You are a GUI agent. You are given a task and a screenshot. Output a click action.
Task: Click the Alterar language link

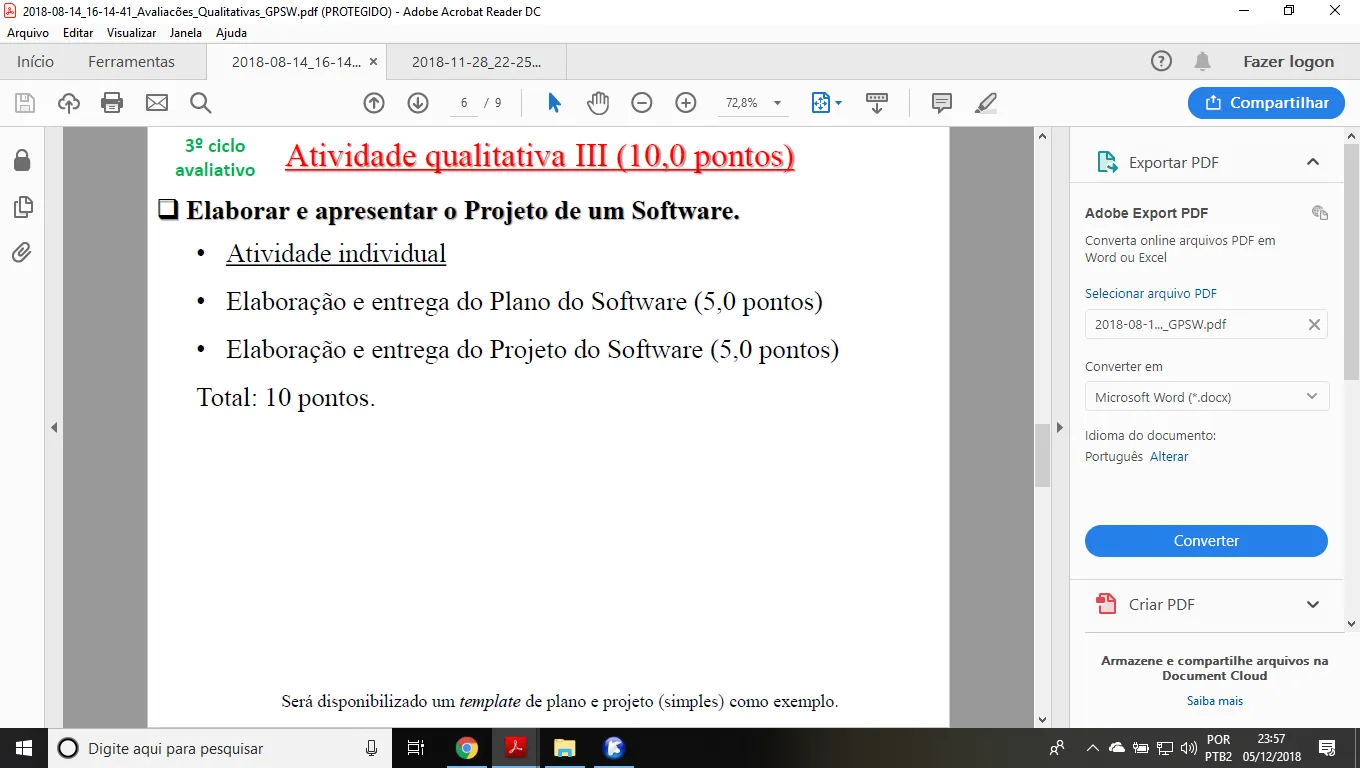(x=1169, y=456)
